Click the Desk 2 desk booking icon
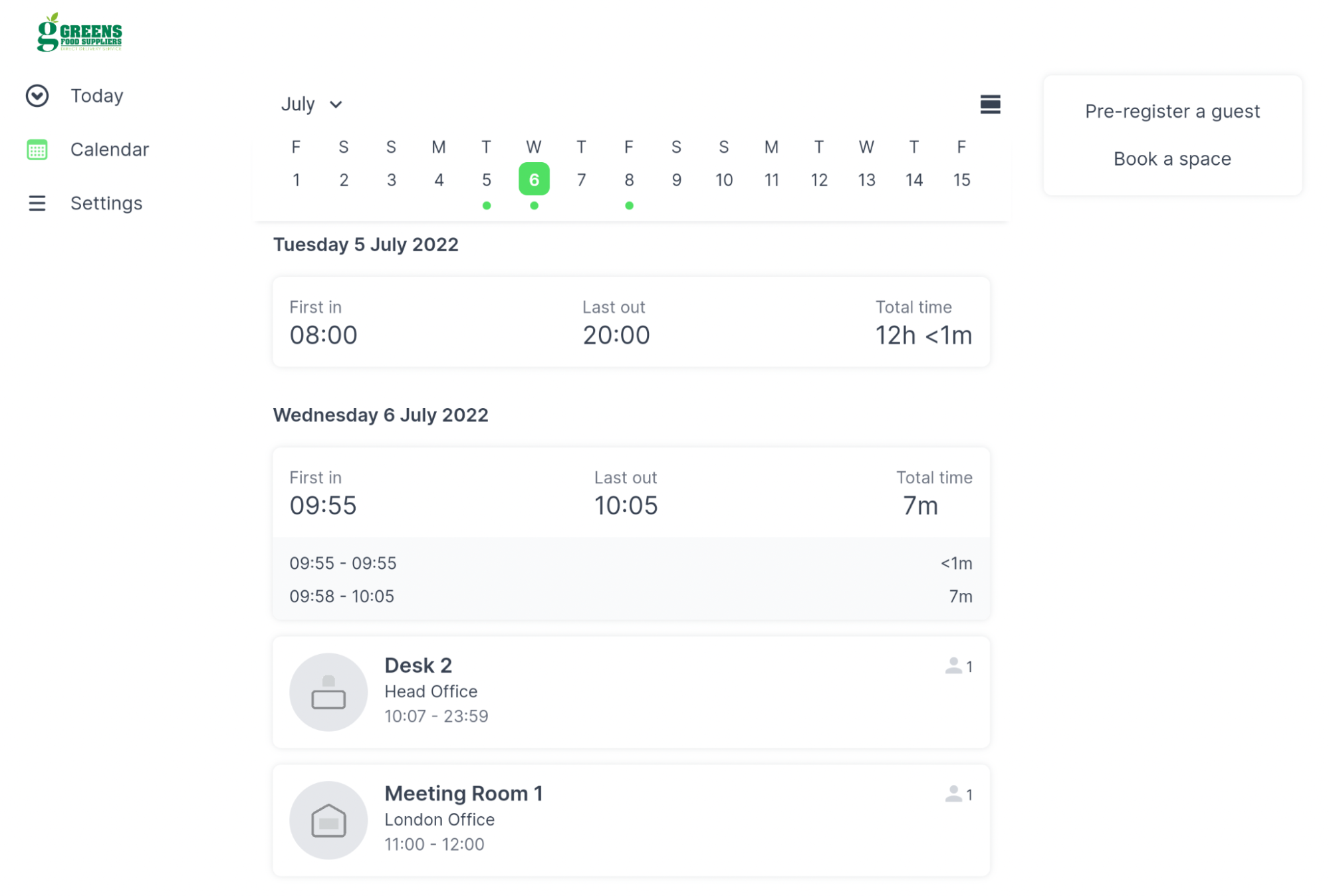This screenshot has width=1329, height=896. [x=327, y=691]
